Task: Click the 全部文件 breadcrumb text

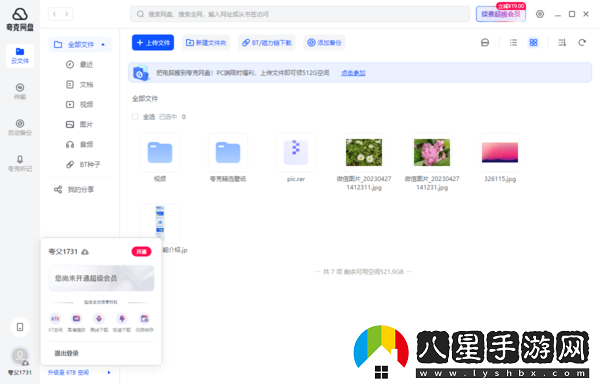Action: [x=145, y=99]
